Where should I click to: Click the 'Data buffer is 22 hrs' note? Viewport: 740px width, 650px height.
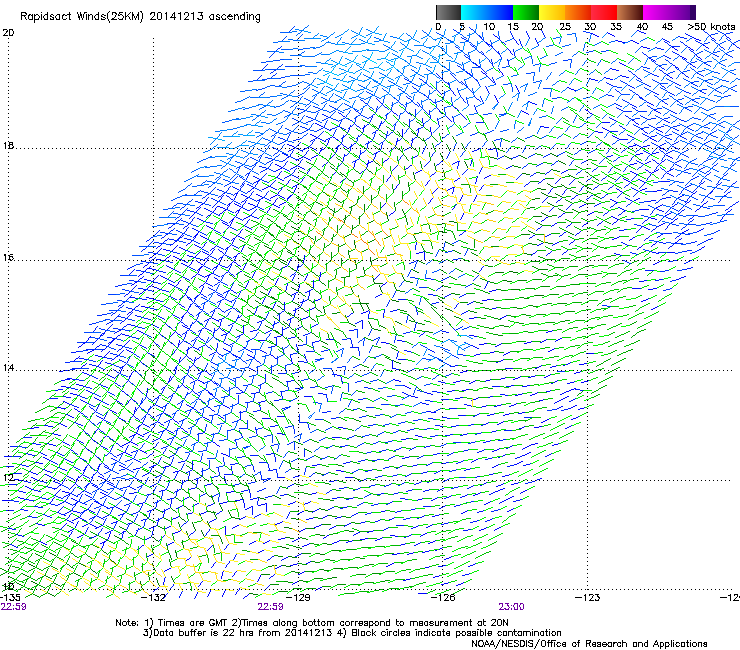[352, 633]
